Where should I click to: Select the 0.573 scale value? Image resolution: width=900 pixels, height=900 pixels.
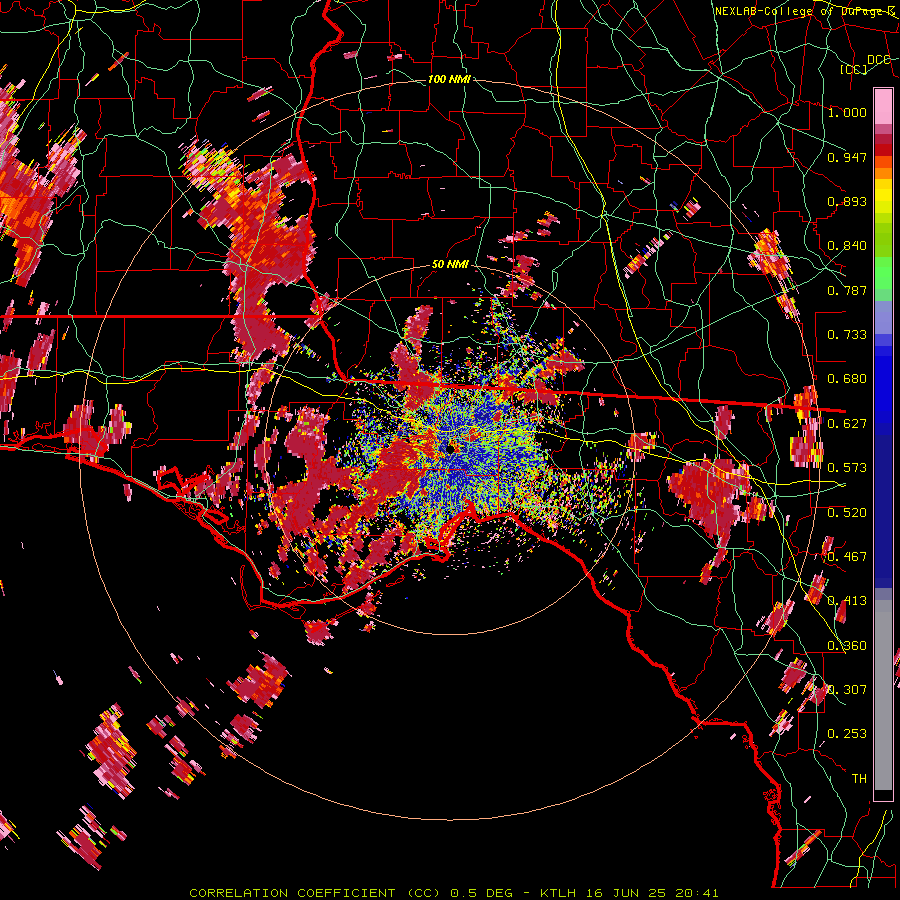click(847, 468)
